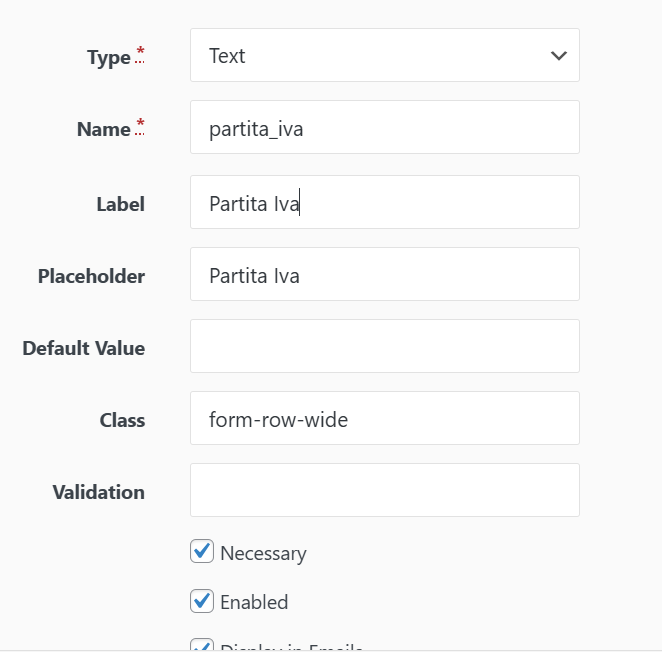Click the Necessary checkbox label text
The width and height of the screenshot is (662, 652).
263,553
